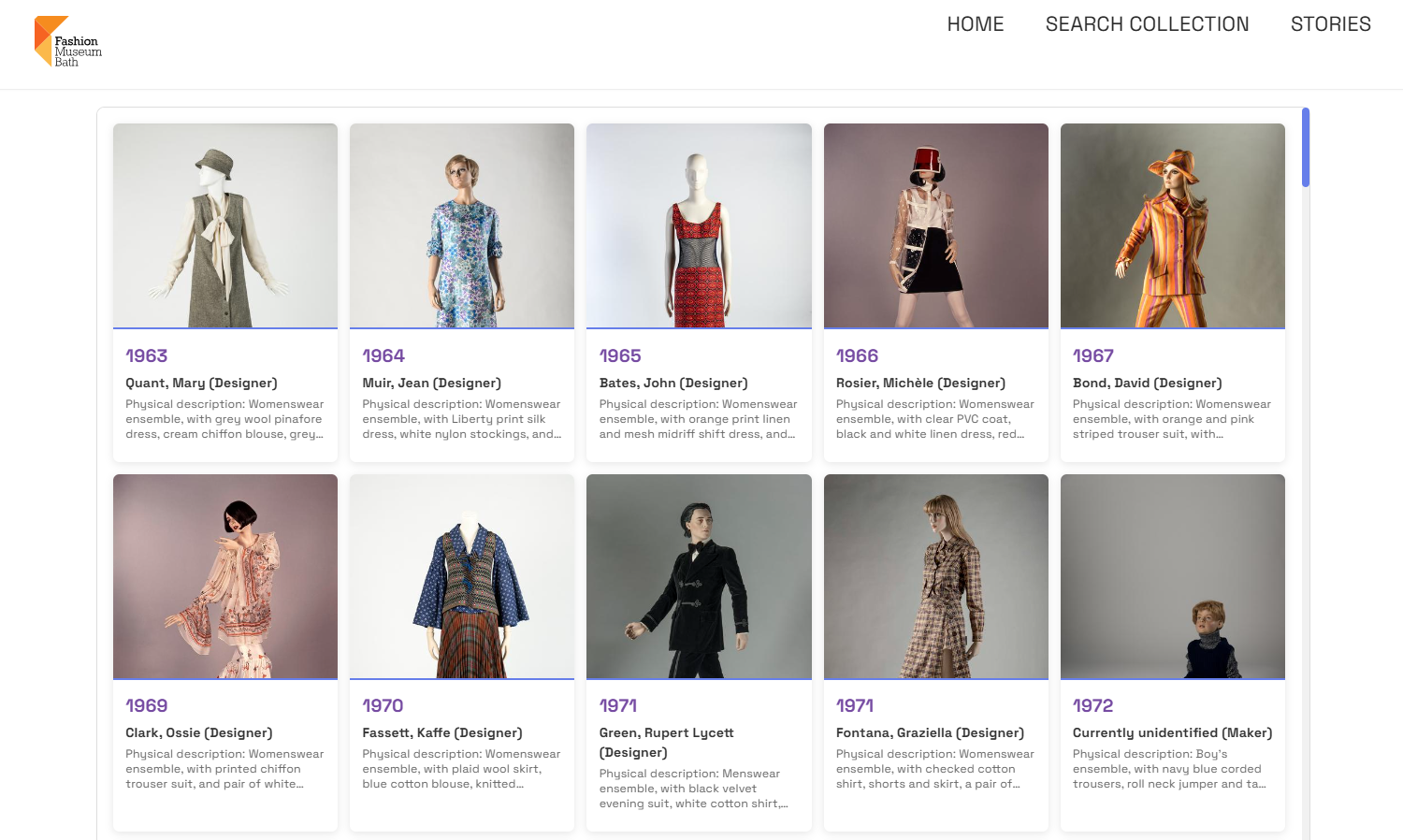View the 1969 Ossie Clark chiffon suit image

click(224, 576)
